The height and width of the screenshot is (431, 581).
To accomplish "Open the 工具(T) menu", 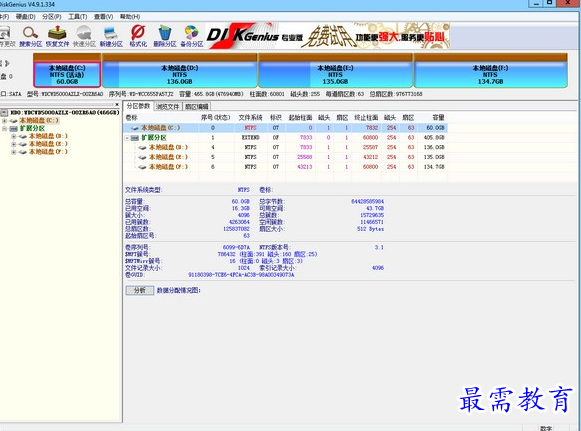I will [77, 17].
